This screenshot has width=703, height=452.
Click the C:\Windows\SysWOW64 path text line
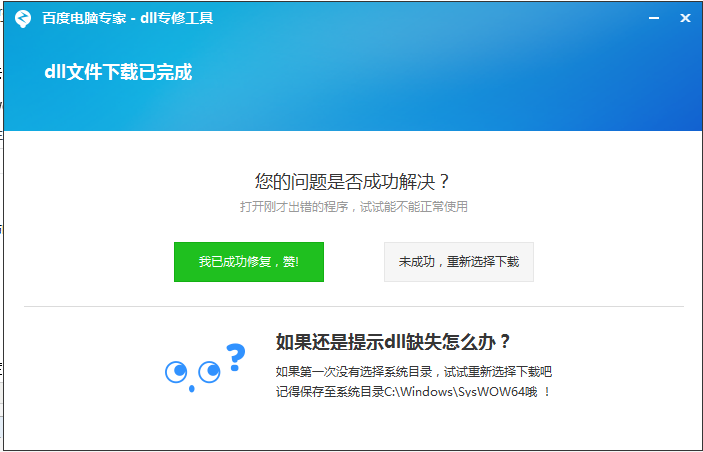413,391
